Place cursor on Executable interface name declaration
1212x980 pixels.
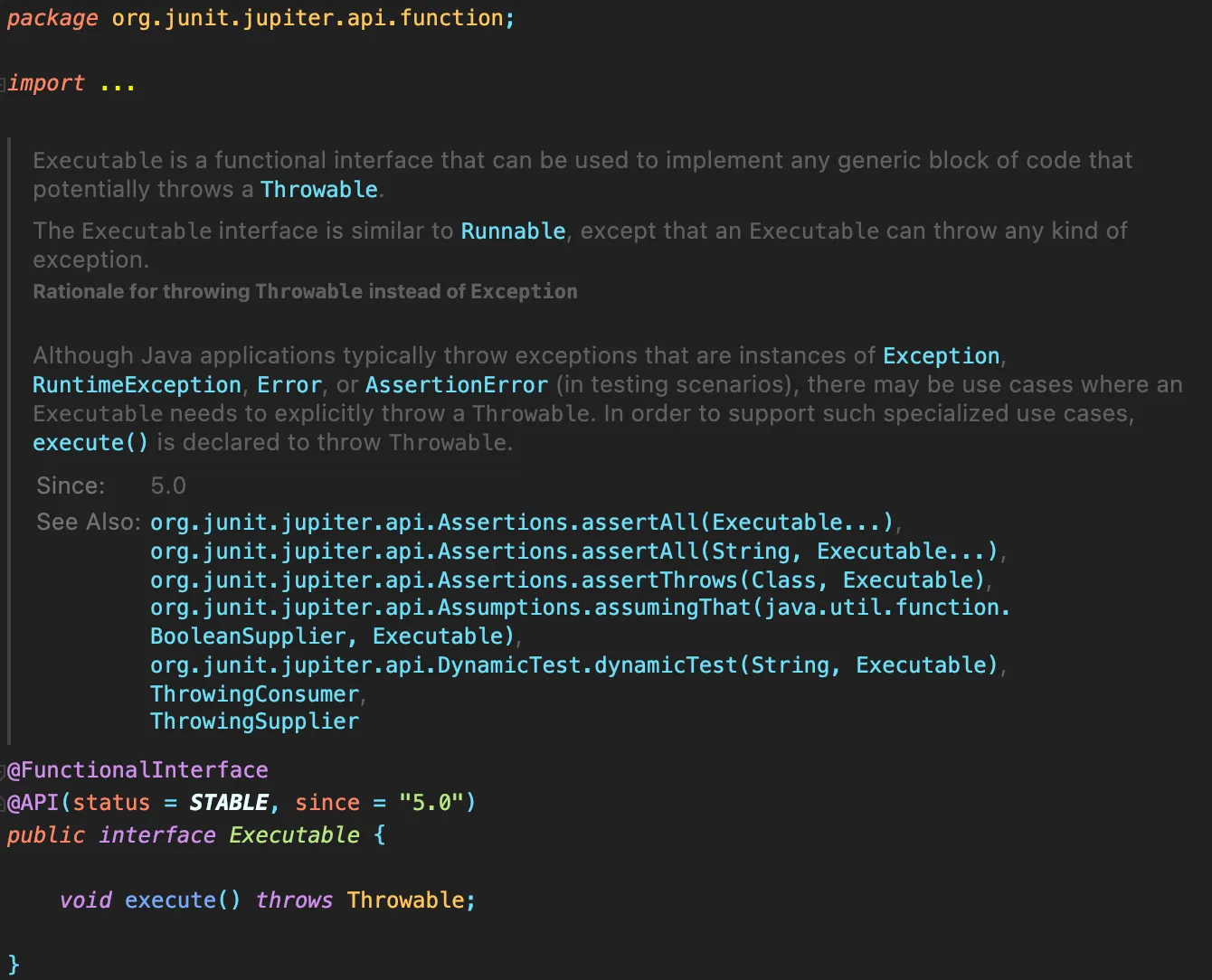pos(294,835)
